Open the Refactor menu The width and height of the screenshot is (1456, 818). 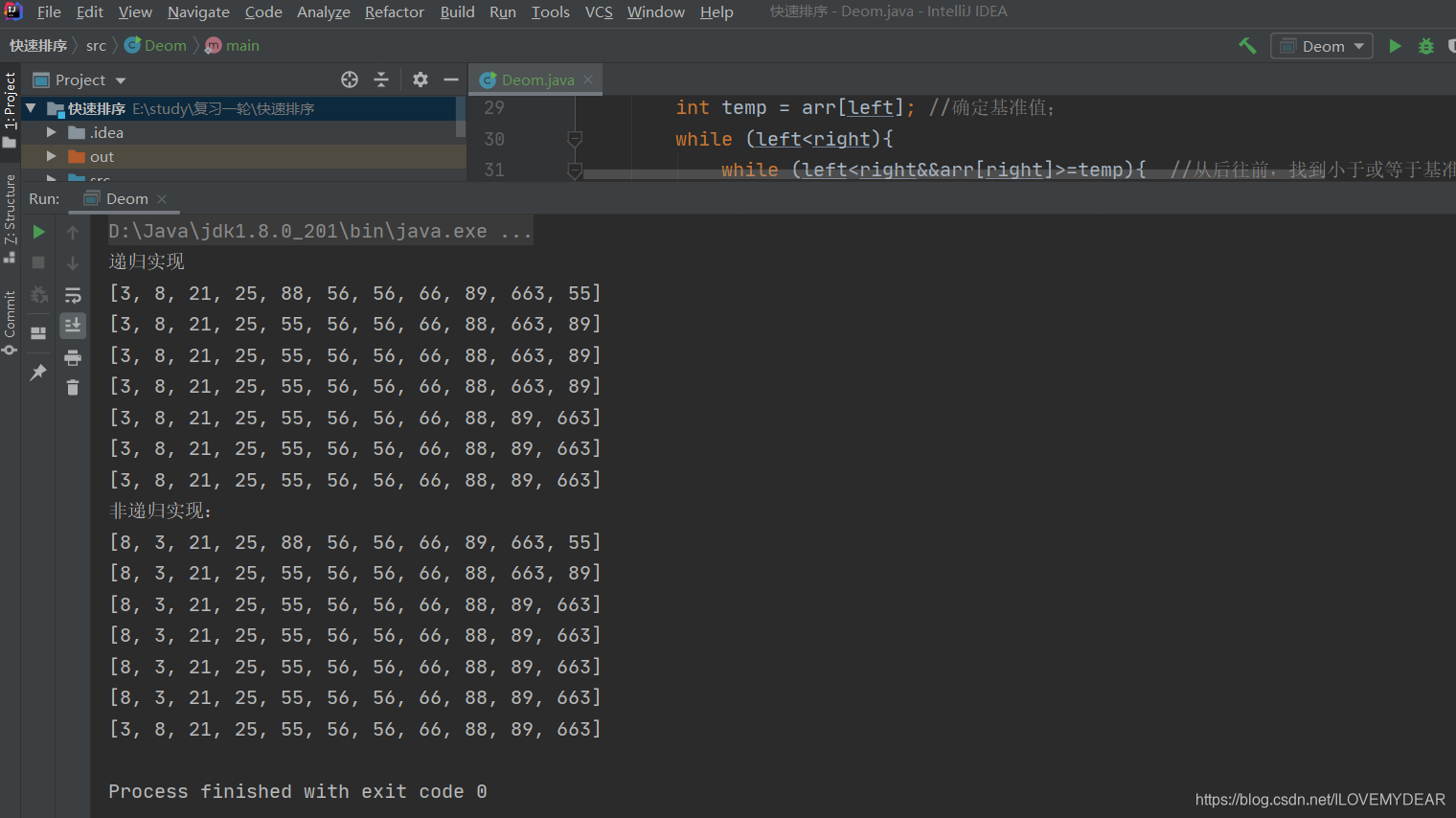(x=395, y=11)
